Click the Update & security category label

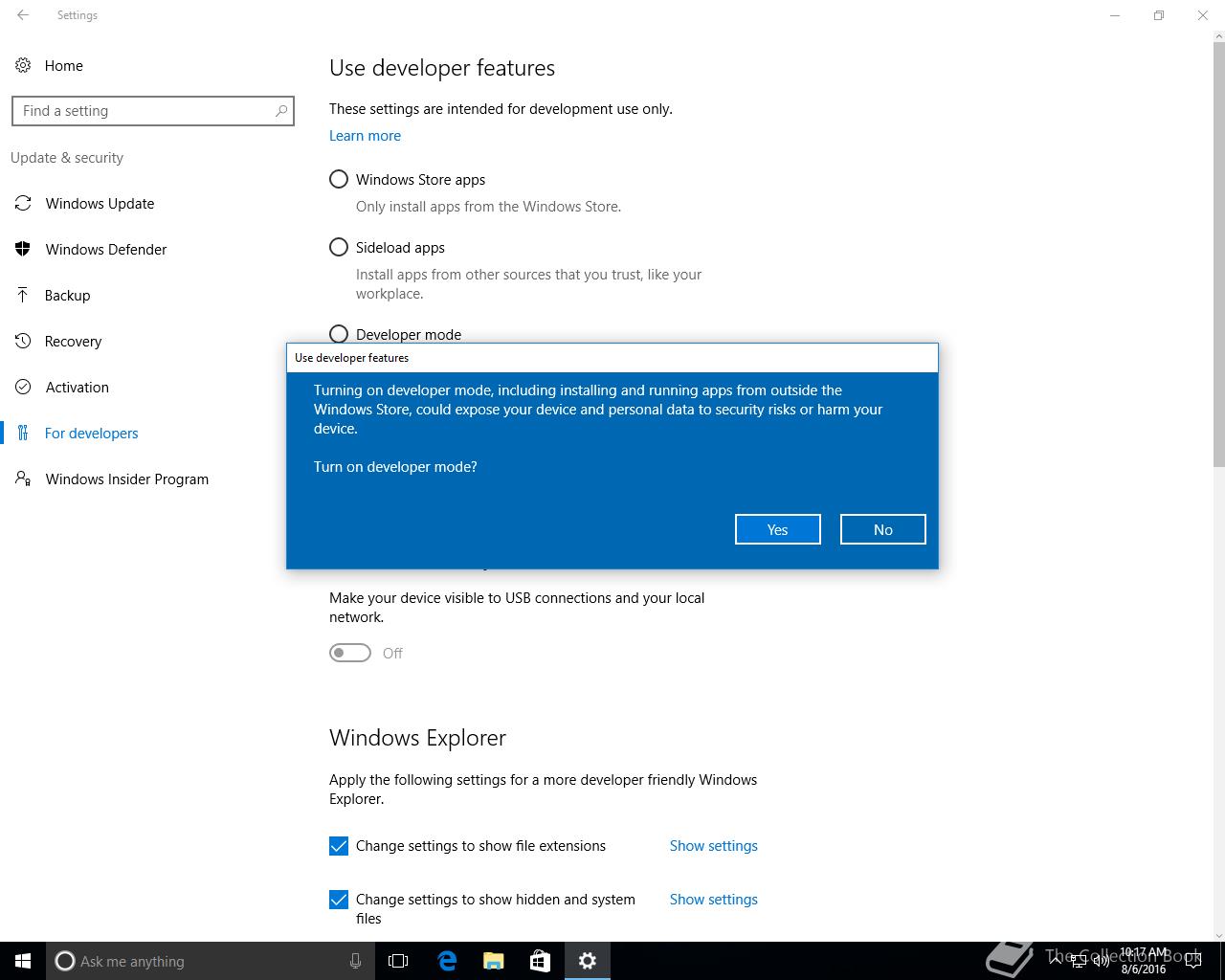click(67, 157)
